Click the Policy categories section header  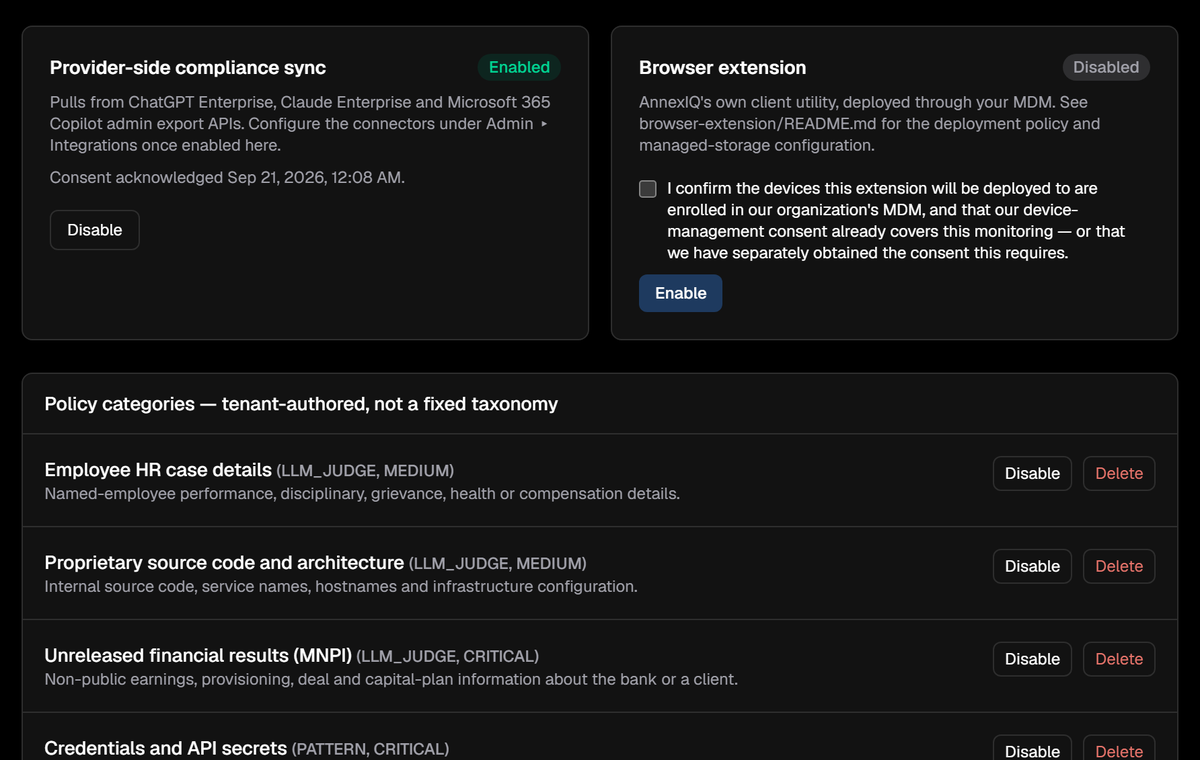point(301,404)
